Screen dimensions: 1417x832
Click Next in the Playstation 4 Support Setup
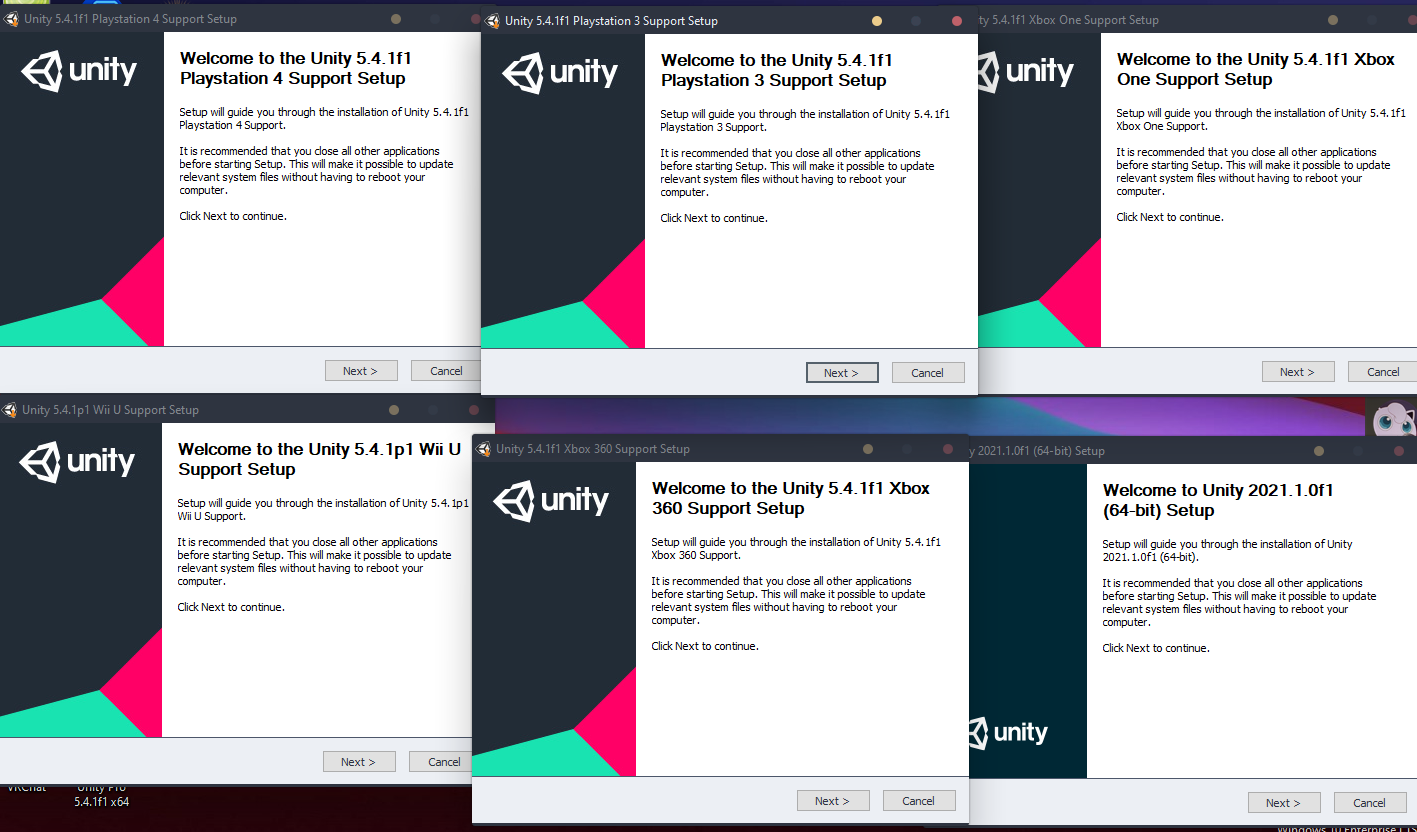click(x=361, y=371)
